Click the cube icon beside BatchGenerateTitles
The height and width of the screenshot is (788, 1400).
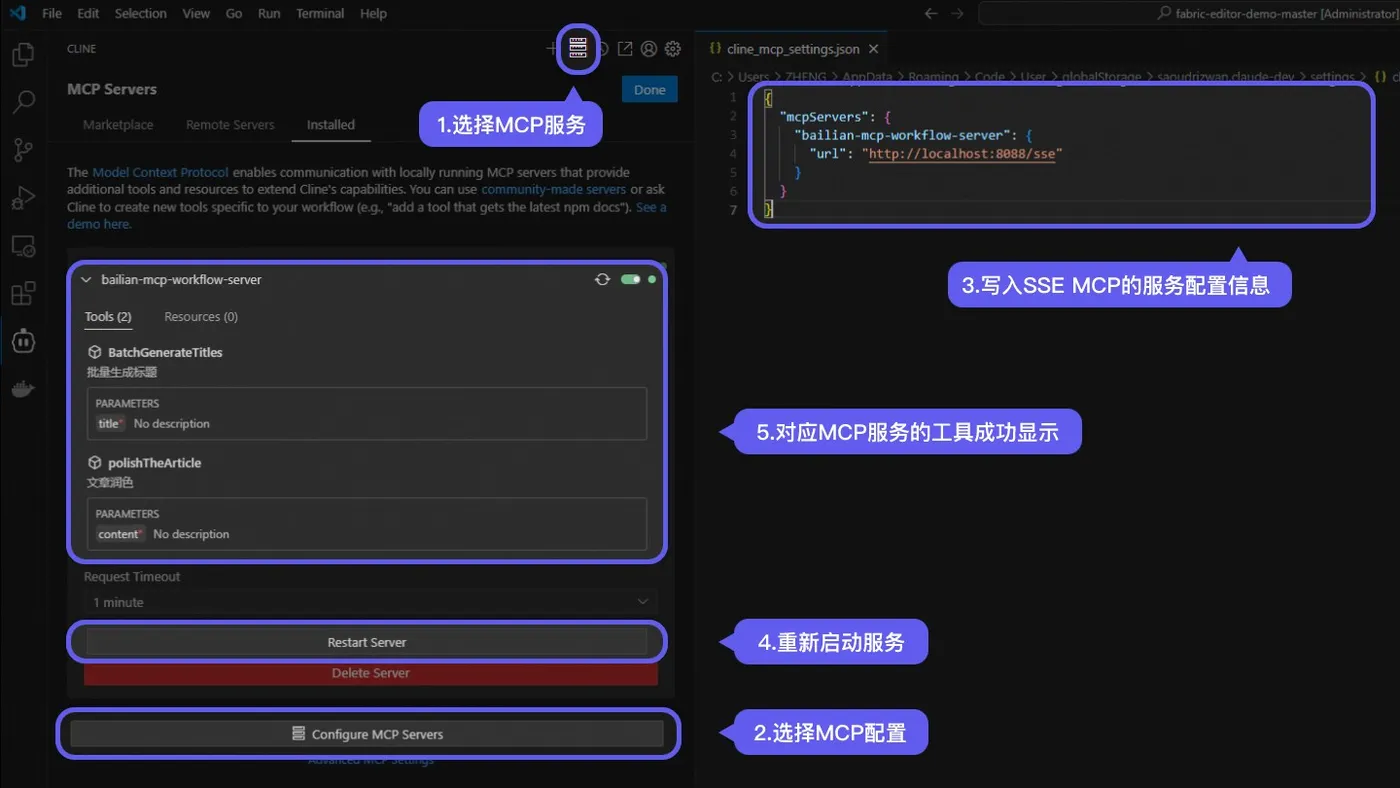95,352
